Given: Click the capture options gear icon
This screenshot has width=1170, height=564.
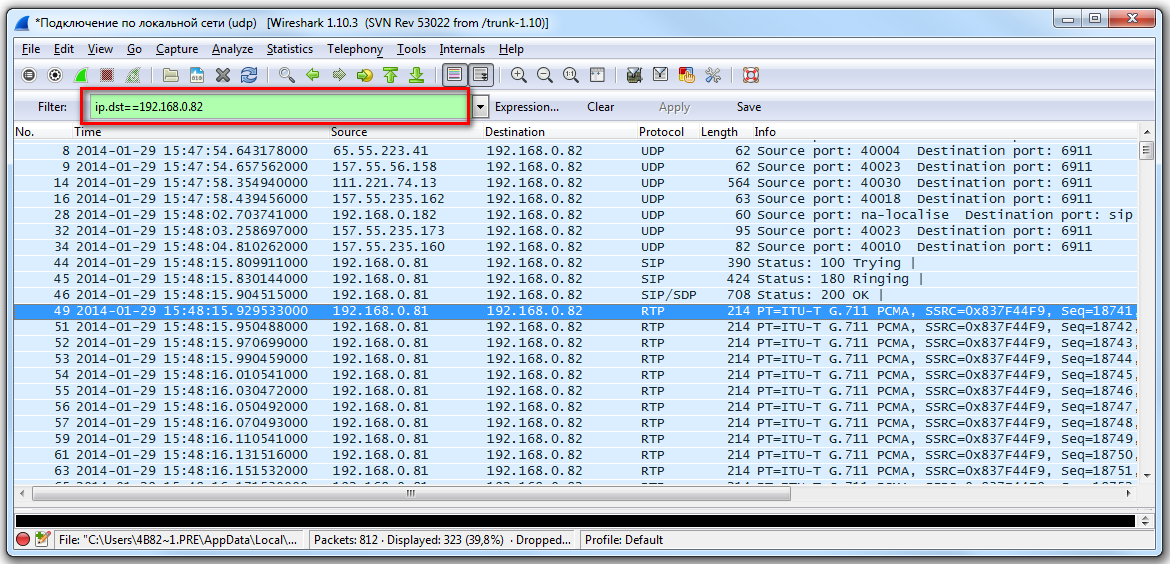Looking at the screenshot, I should [55, 75].
